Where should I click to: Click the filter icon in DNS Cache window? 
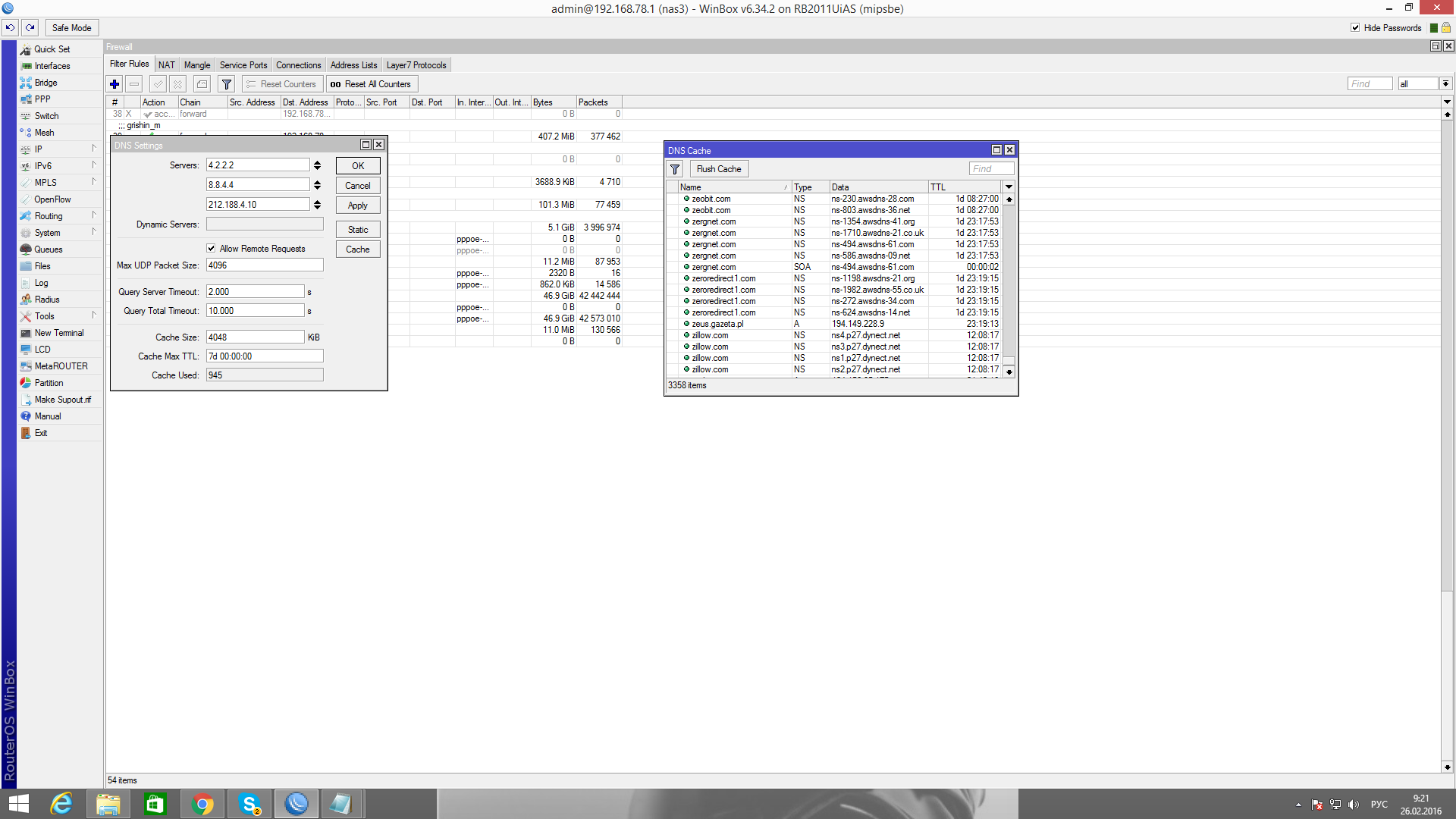[675, 169]
